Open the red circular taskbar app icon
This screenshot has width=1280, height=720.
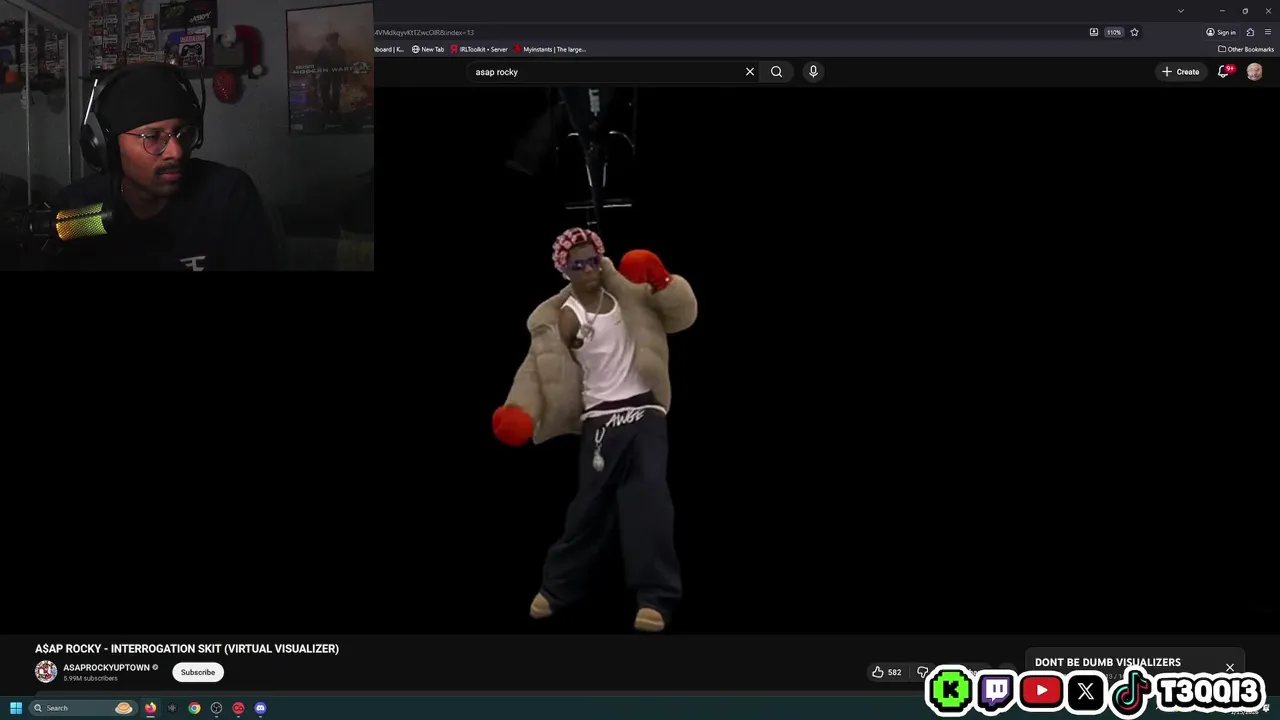coord(238,708)
